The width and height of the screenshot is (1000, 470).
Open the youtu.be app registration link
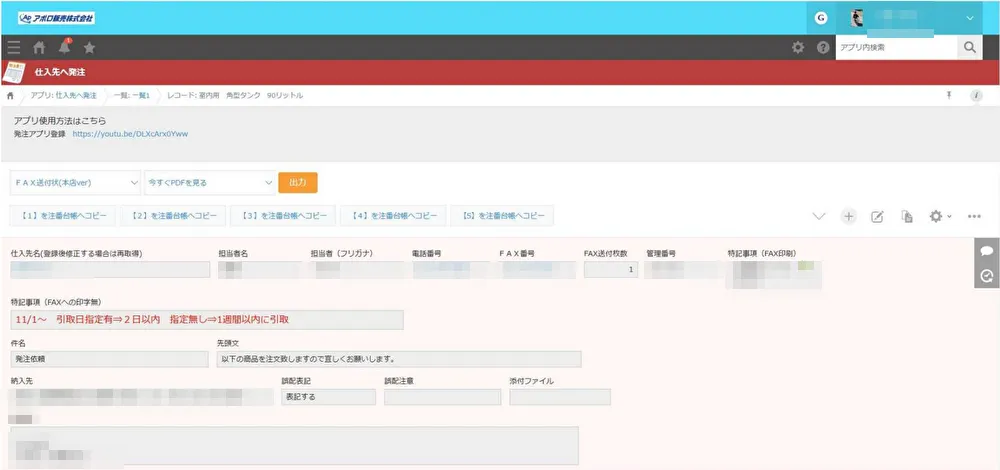[x=130, y=133]
